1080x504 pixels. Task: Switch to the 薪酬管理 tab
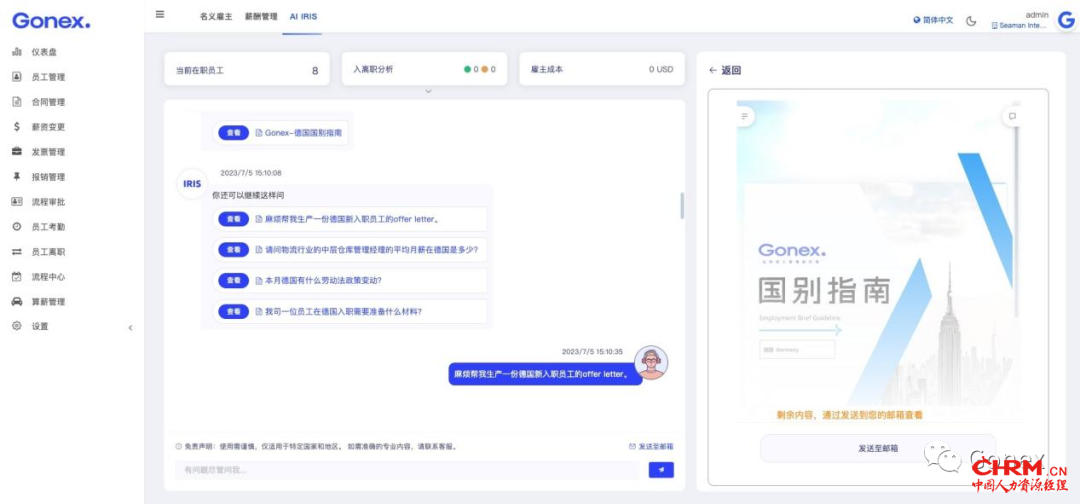click(261, 17)
